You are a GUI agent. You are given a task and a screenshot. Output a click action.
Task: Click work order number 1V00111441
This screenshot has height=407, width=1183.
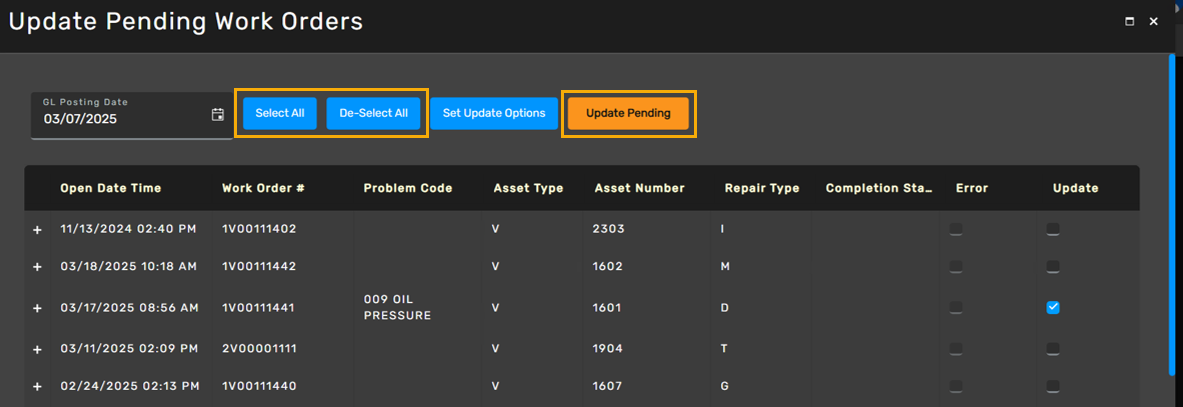point(259,307)
